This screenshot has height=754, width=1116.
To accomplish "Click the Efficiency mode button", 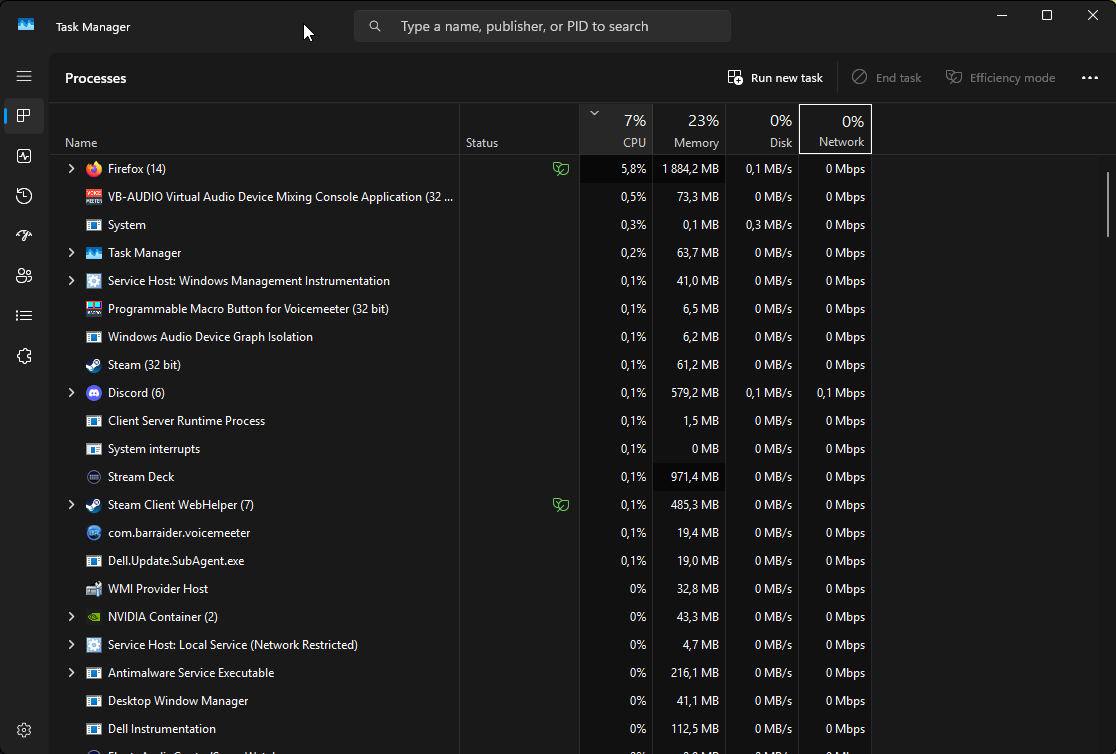I will tap(1000, 78).
